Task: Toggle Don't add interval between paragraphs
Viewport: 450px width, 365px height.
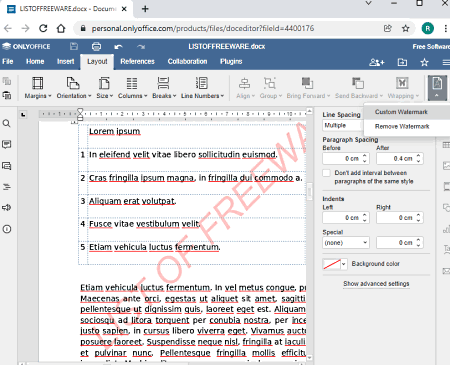Action: coord(327,173)
